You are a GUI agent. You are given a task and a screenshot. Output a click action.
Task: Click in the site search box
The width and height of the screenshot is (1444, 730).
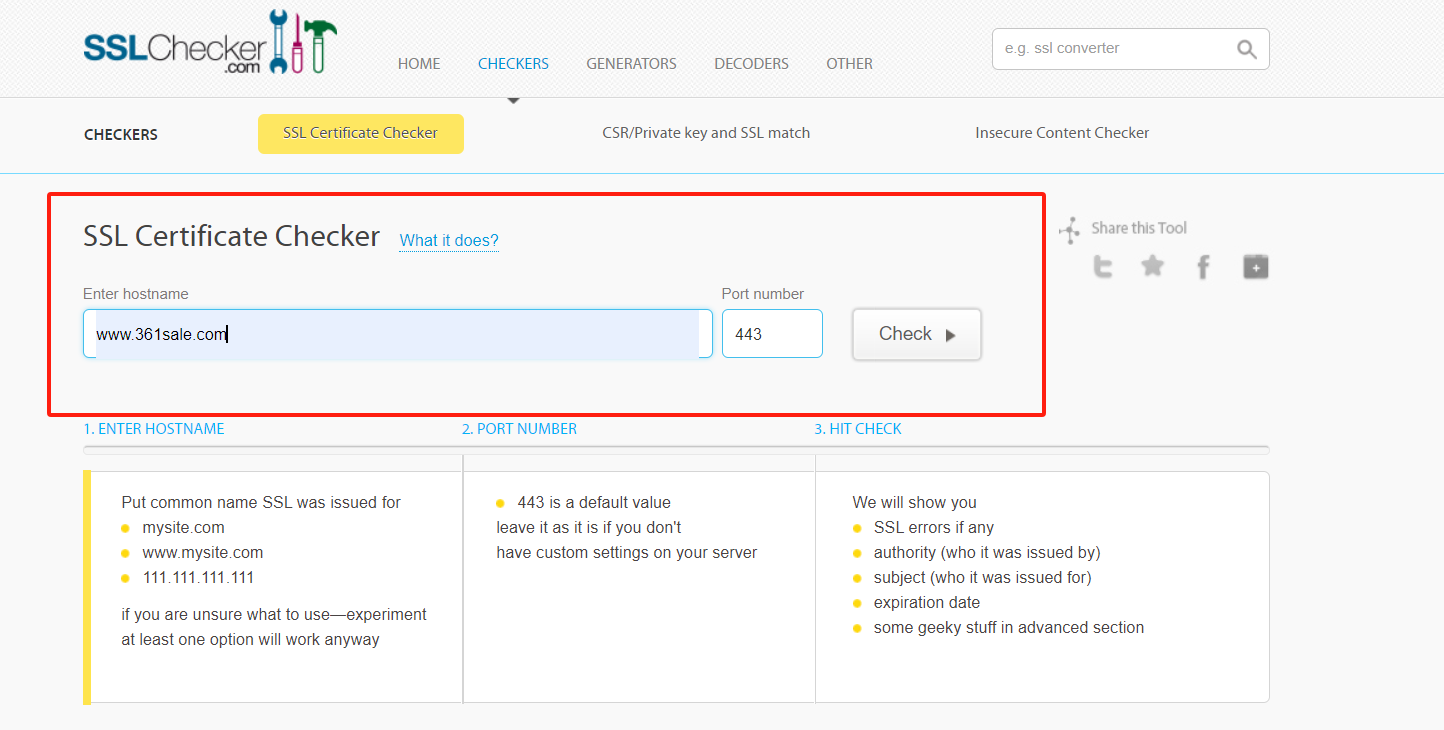point(1110,49)
